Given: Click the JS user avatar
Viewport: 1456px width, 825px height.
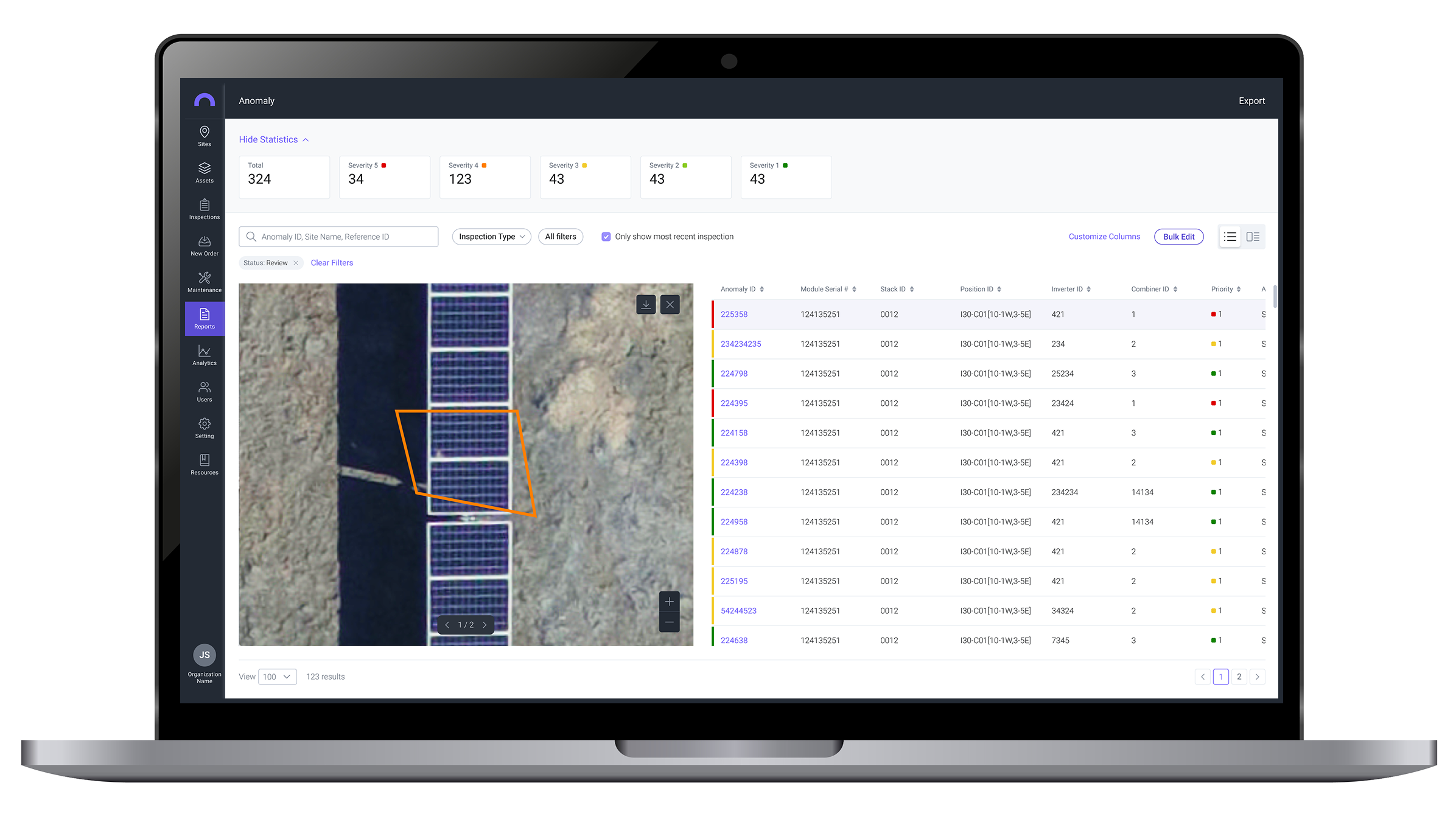Looking at the screenshot, I should [205, 655].
